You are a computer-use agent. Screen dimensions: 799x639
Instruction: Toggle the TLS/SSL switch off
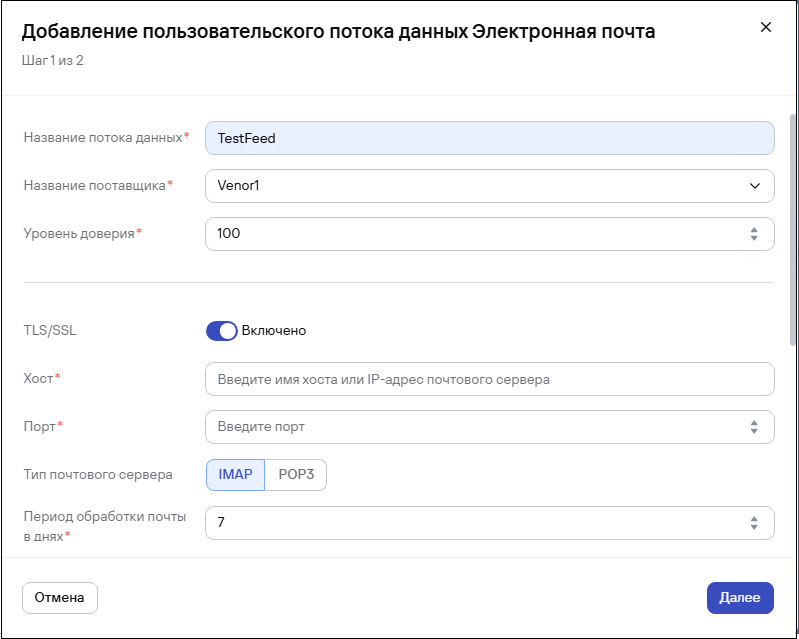click(x=222, y=331)
